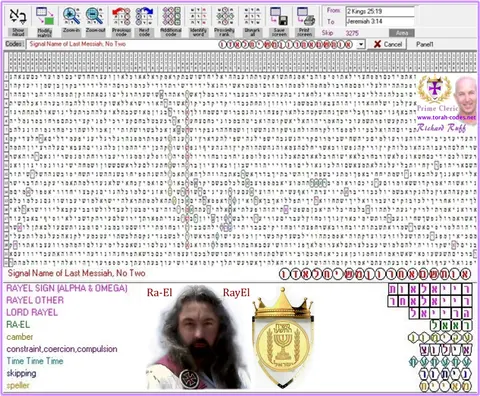Click the red Ra-El caption
The height and width of the screenshot is (396, 480).
click(x=159, y=293)
